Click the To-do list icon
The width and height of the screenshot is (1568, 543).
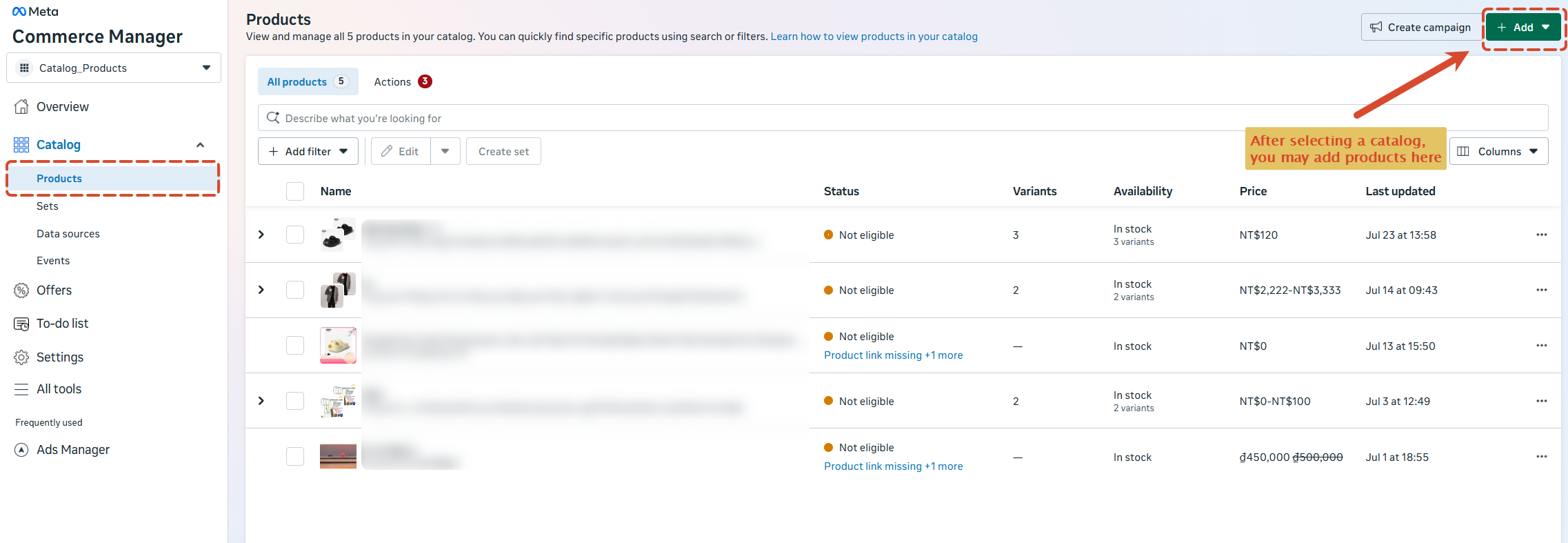(21, 324)
